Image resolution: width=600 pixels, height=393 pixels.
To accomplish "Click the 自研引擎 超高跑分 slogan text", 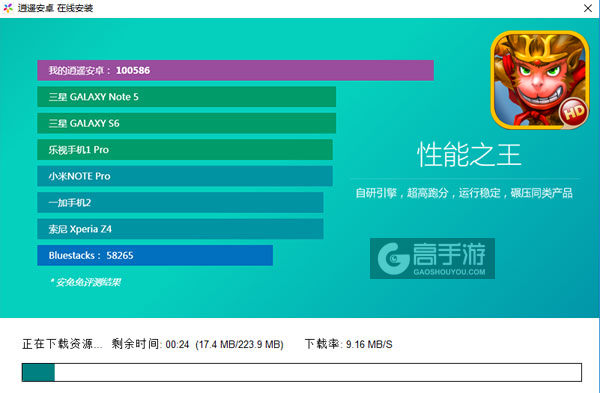I will [x=464, y=193].
